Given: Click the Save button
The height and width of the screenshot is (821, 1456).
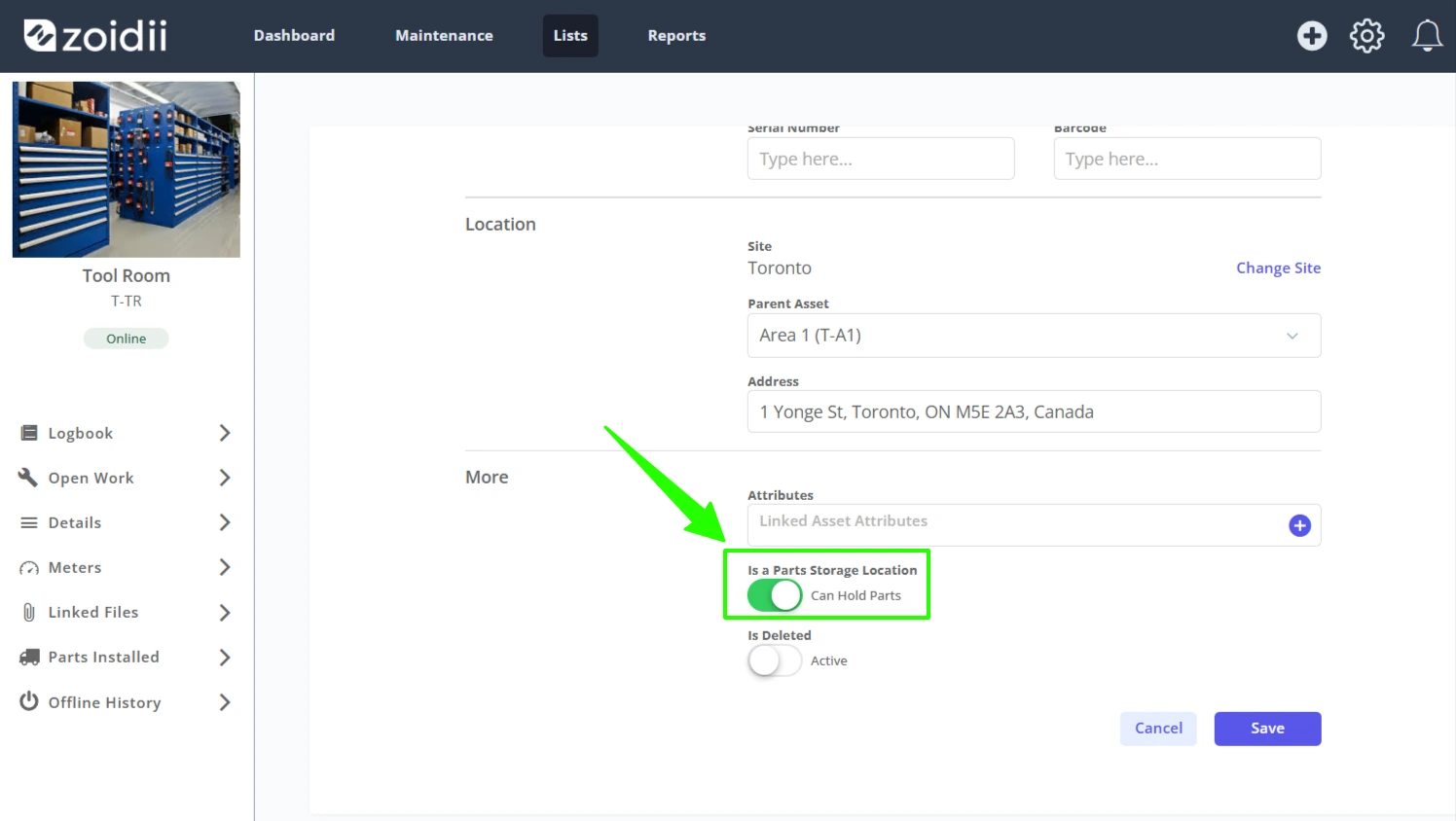Looking at the screenshot, I should pos(1267,729).
